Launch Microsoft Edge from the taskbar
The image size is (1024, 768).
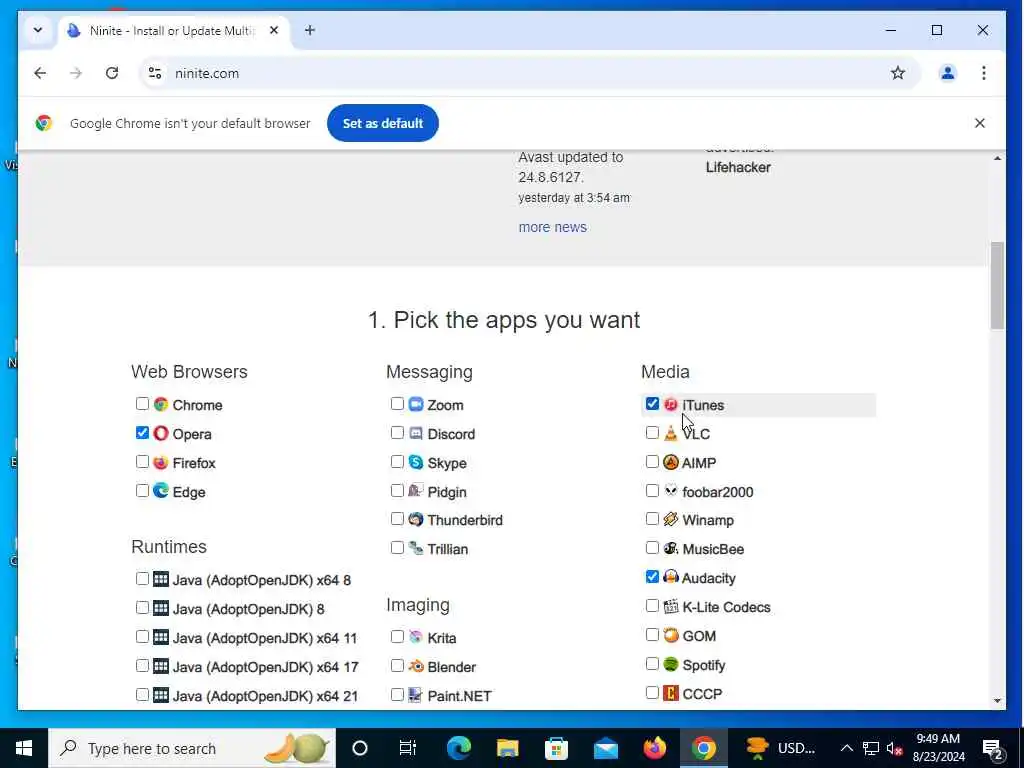pos(458,748)
